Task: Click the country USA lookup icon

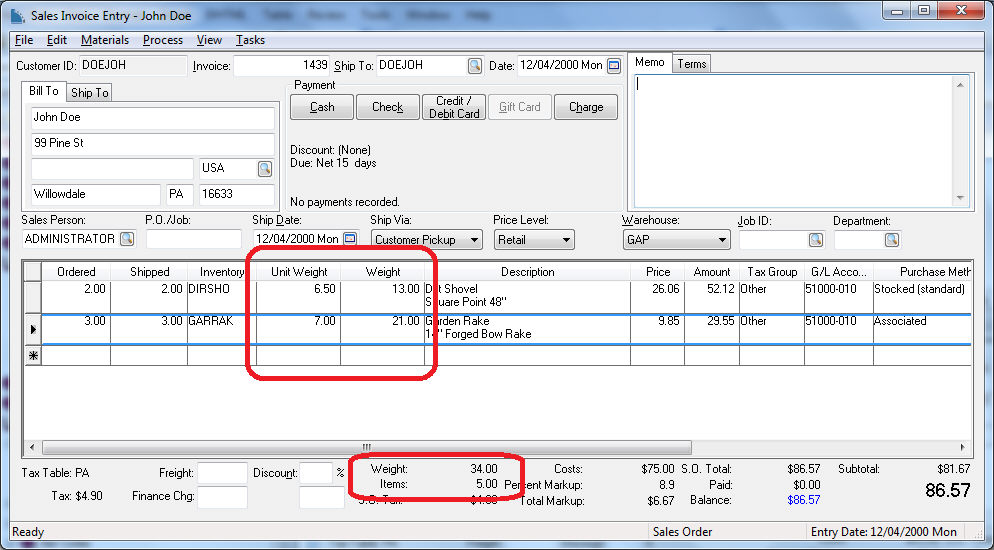Action: [x=265, y=168]
